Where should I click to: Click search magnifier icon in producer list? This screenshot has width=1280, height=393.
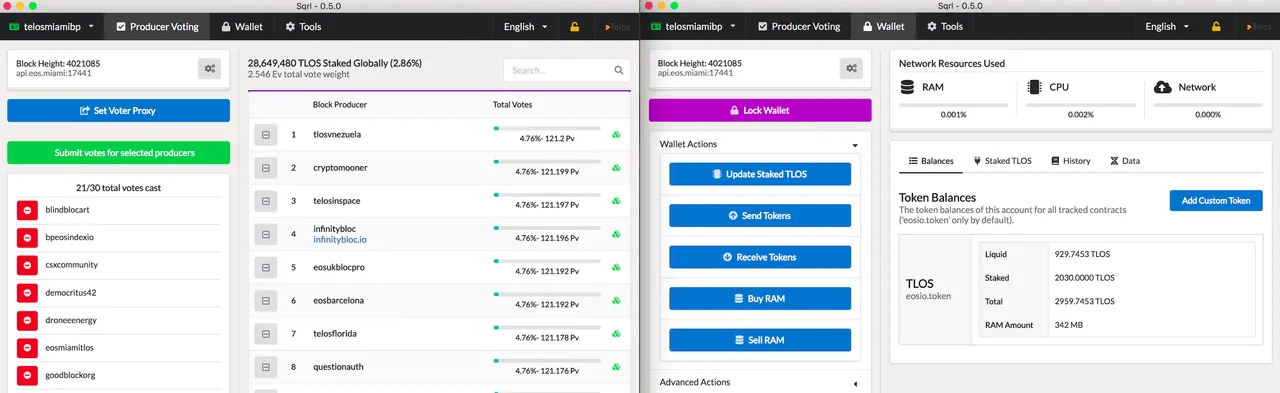(x=619, y=70)
